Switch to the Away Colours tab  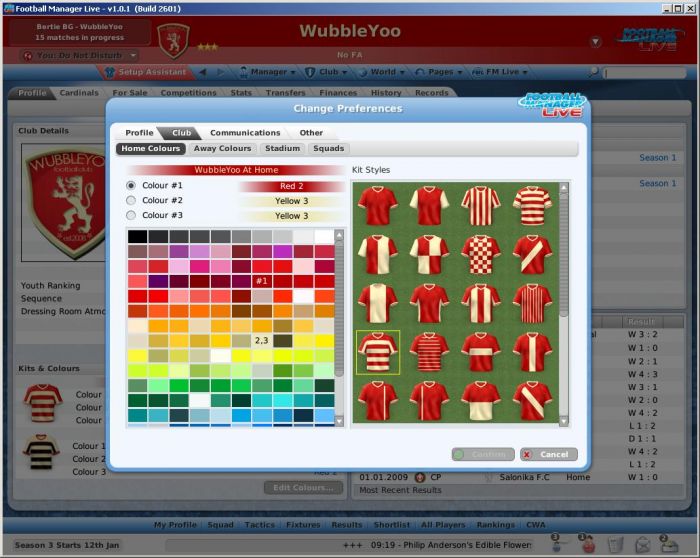click(222, 149)
